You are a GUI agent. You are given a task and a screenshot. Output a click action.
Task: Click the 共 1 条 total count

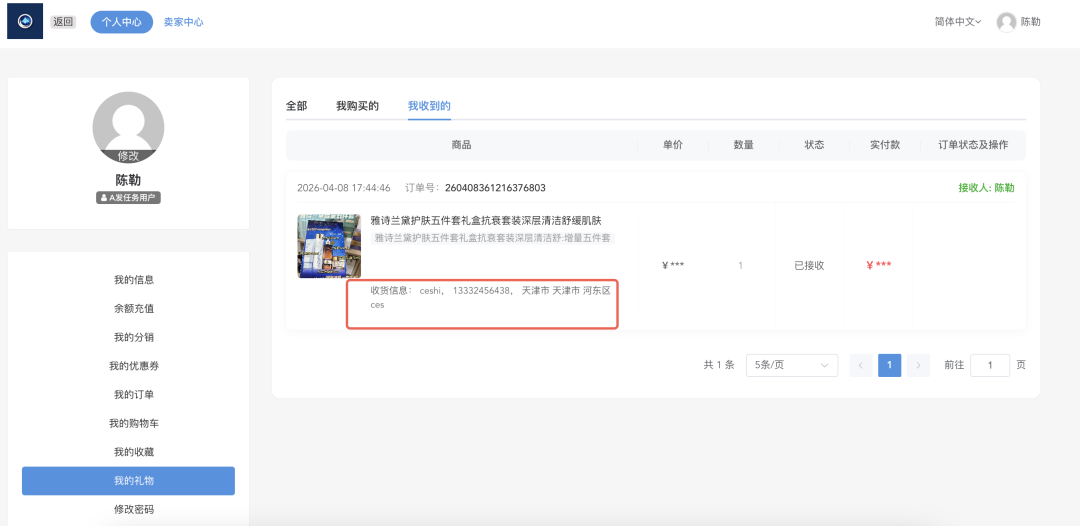(x=719, y=366)
